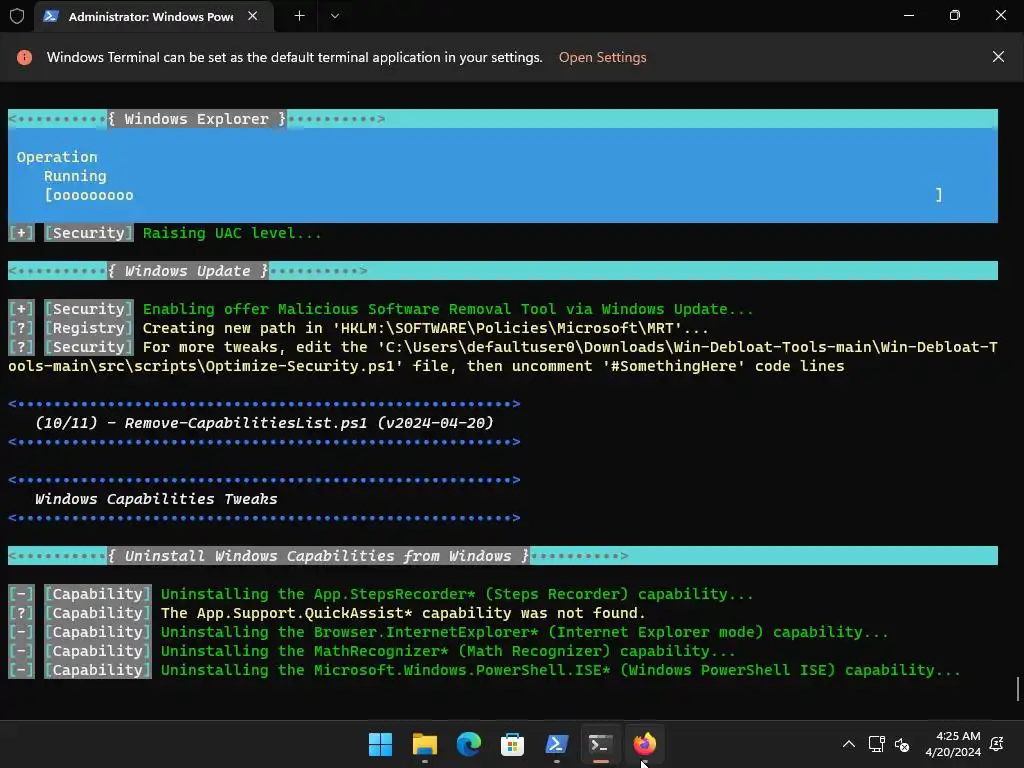This screenshot has height=768, width=1024.
Task: Switch to Windows Terminal taskbar icon
Action: click(x=600, y=744)
